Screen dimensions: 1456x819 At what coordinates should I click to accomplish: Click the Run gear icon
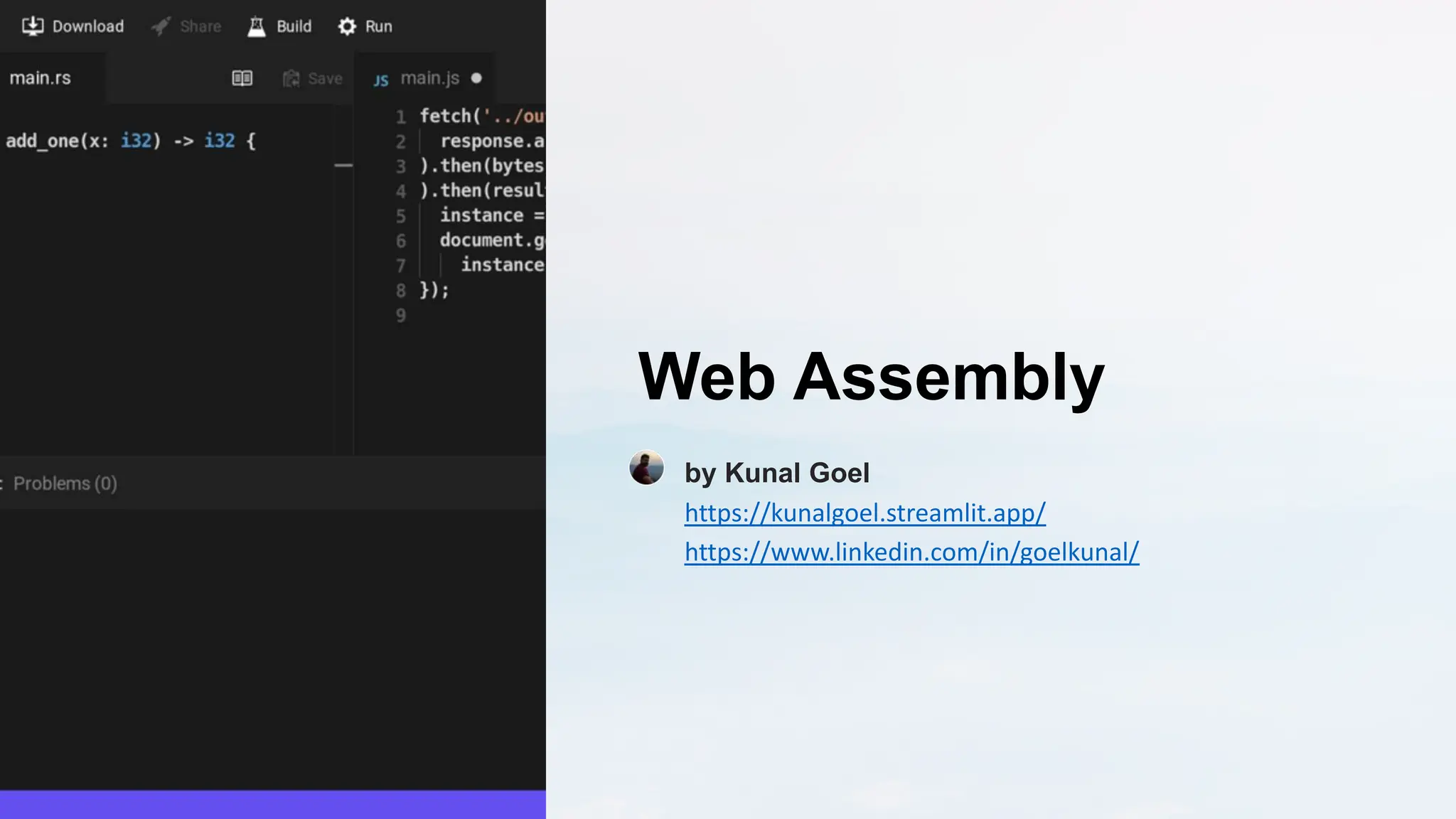pyautogui.click(x=347, y=26)
